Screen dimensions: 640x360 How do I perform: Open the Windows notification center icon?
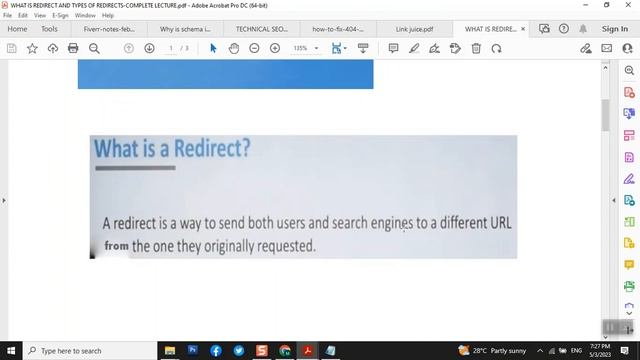(x=624, y=351)
